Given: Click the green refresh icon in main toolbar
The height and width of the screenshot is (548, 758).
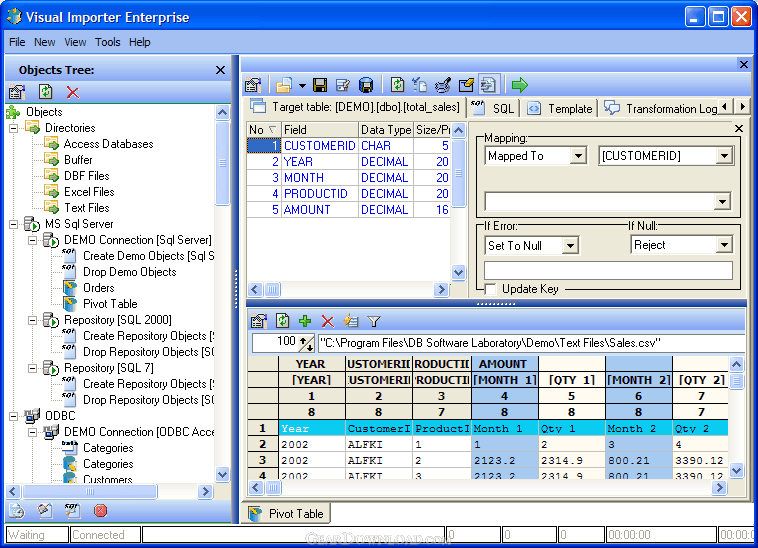Looking at the screenshot, I should [397, 85].
